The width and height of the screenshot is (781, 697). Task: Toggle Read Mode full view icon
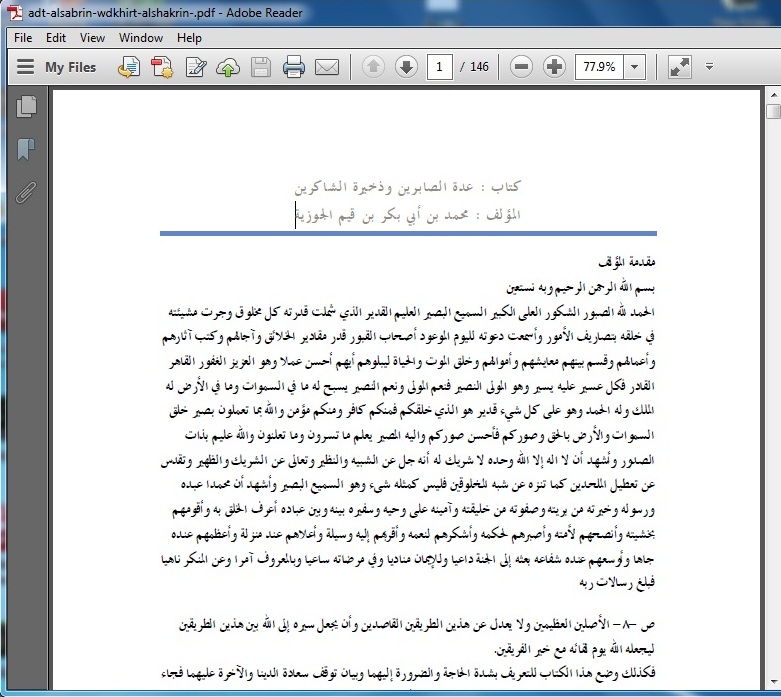click(679, 67)
